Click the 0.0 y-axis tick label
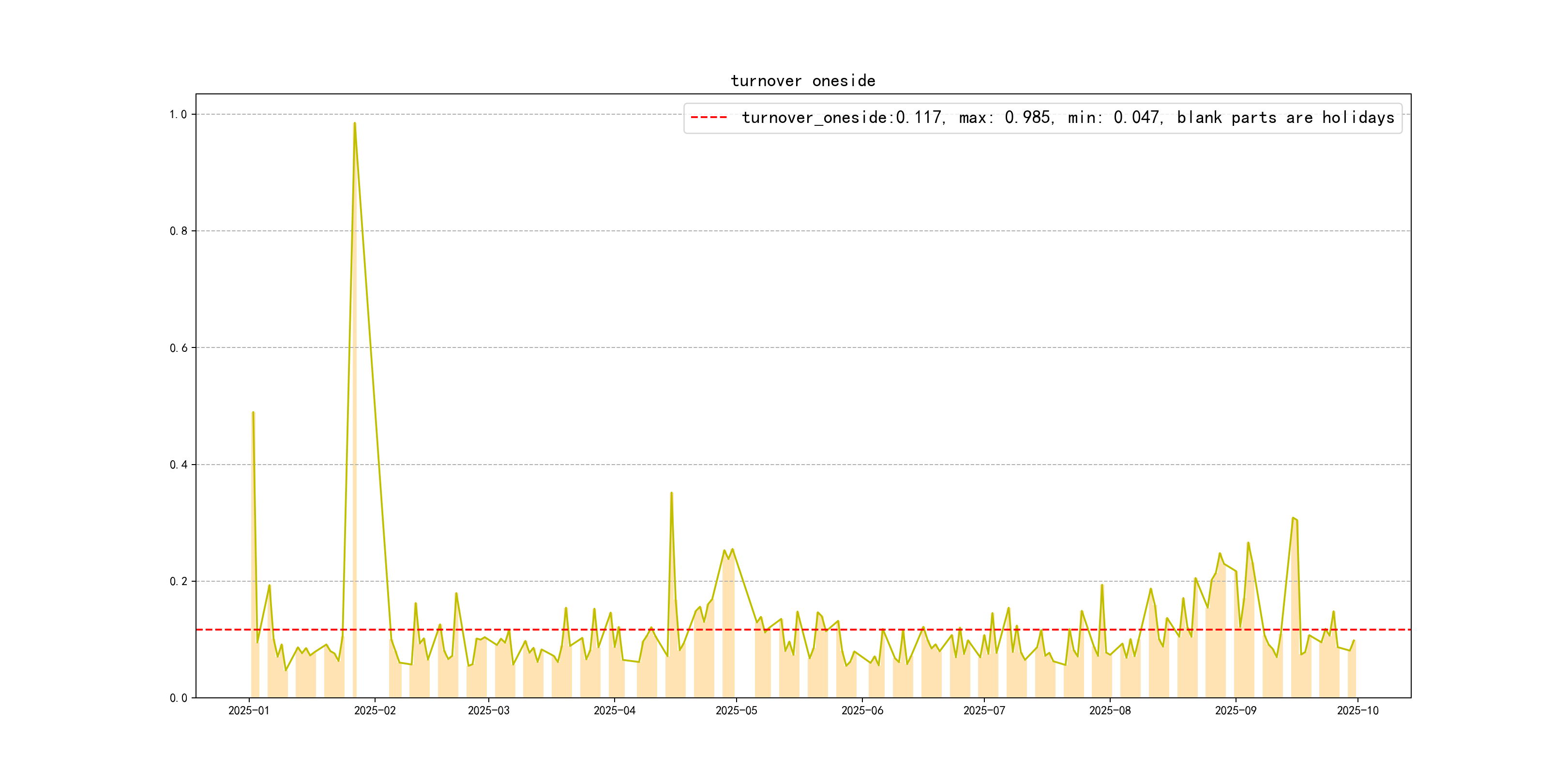1568x784 pixels. [x=178, y=698]
